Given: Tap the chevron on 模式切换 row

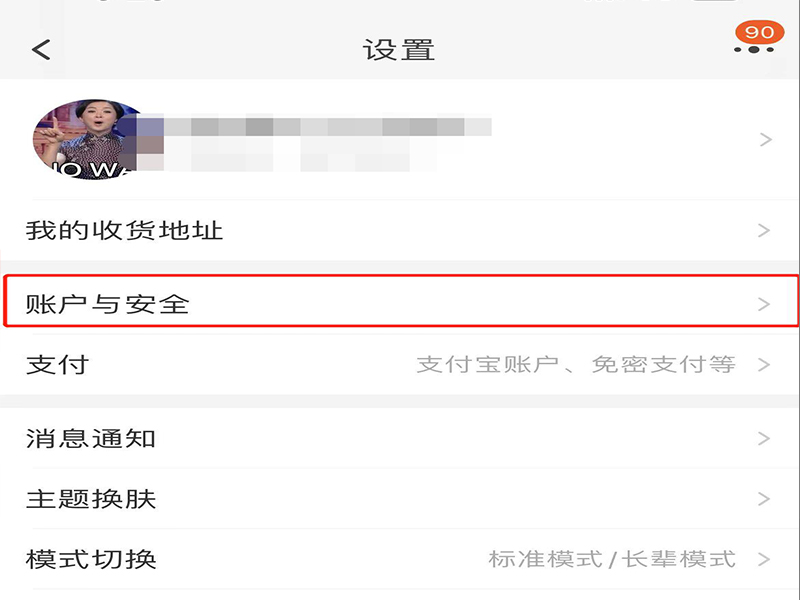Looking at the screenshot, I should 764,559.
